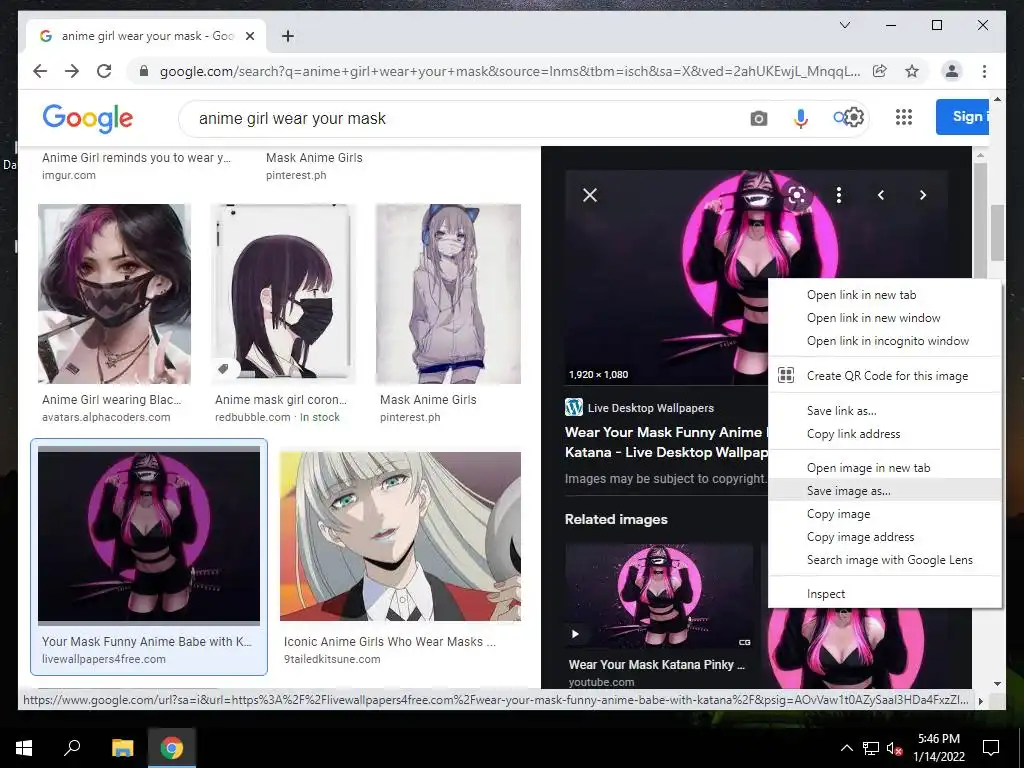
Task: Open Wear Your Mask Funny Anime title link
Action: coord(666,442)
